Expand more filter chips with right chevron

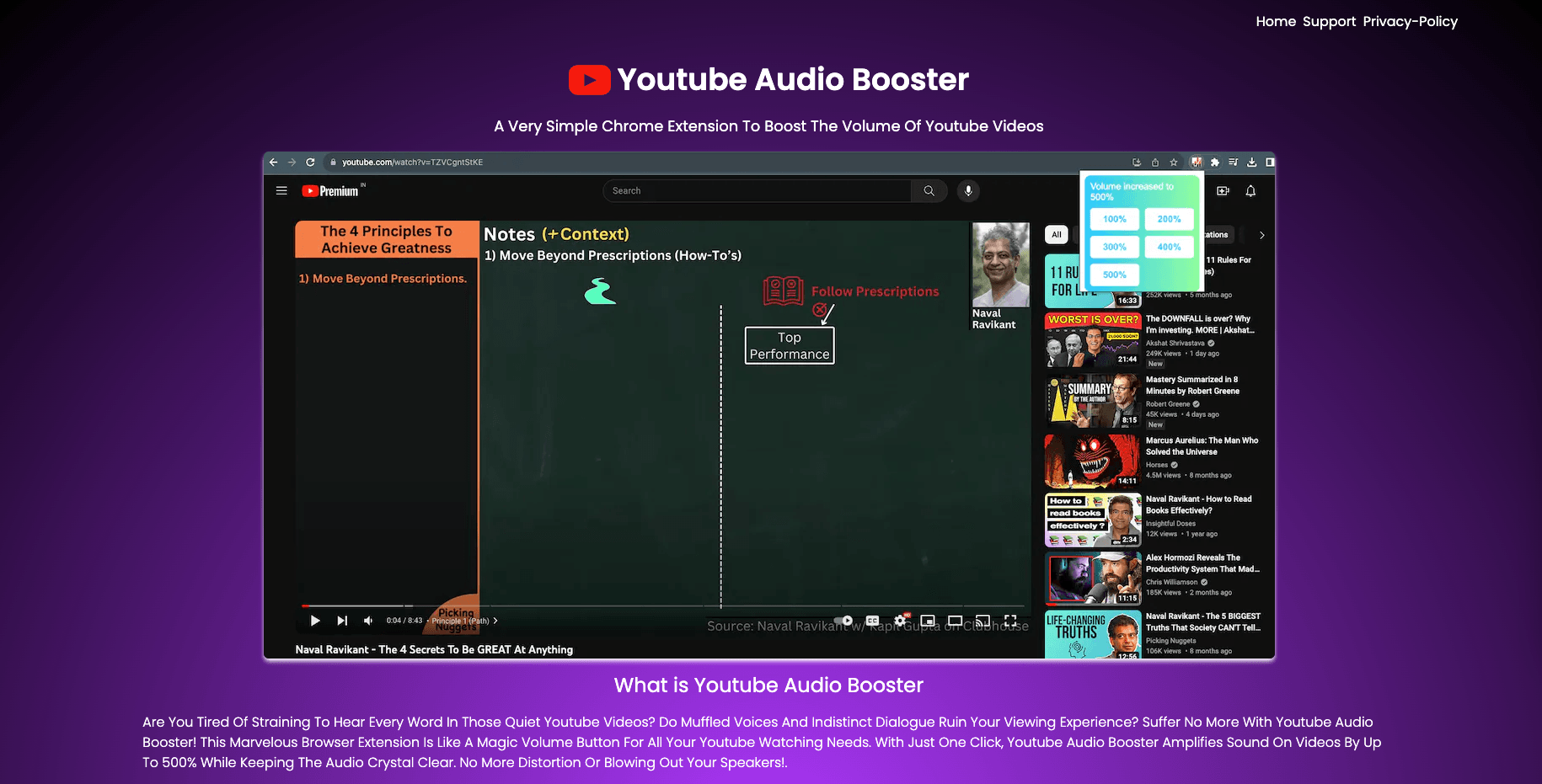pyautogui.click(x=1261, y=235)
